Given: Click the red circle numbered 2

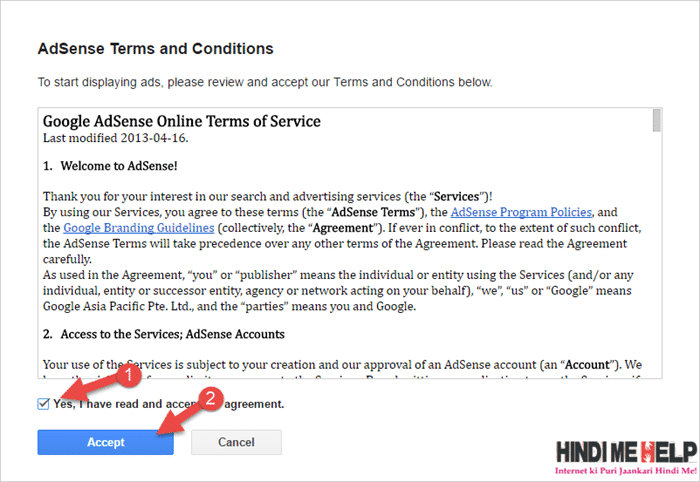Looking at the screenshot, I should (x=210, y=398).
